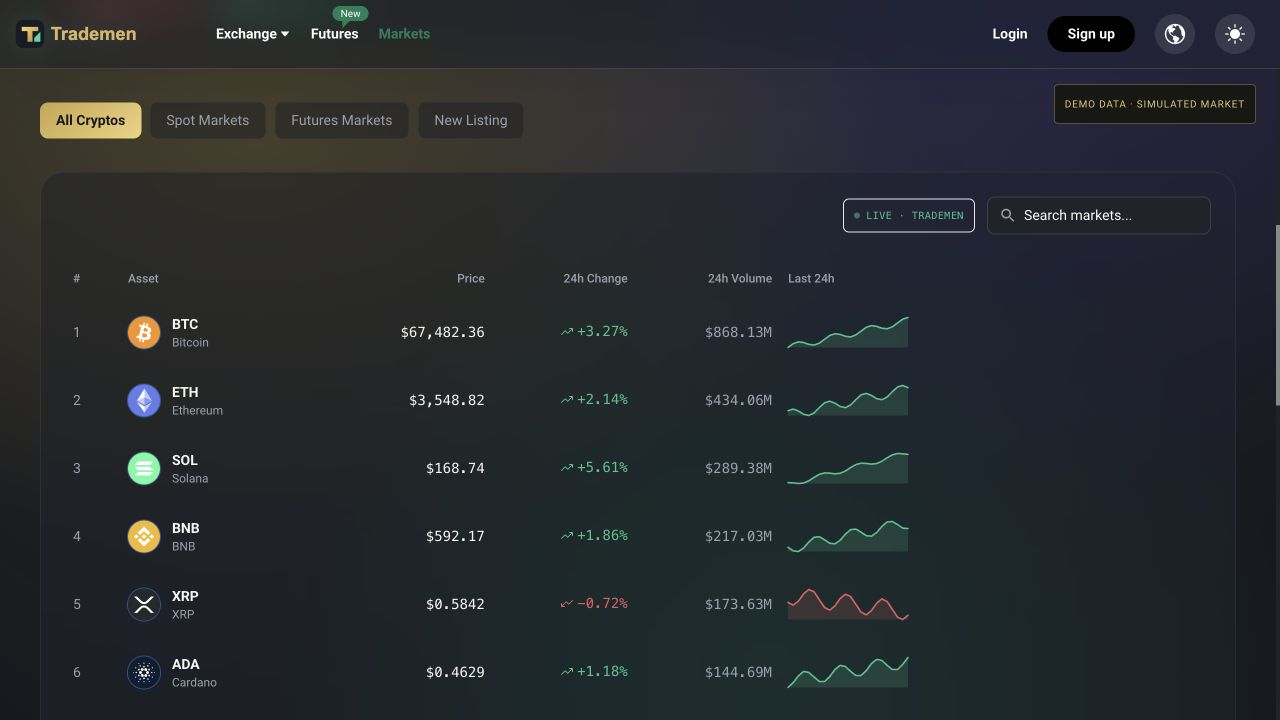Sort by 24h Volume column header

point(740,279)
